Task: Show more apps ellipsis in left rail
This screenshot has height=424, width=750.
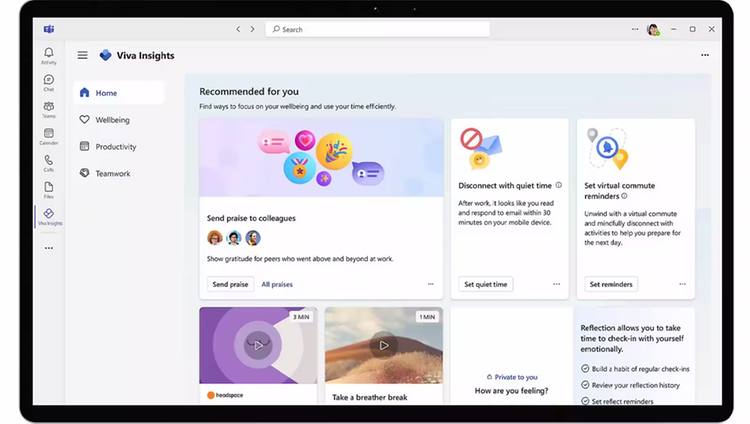Action: (x=49, y=248)
